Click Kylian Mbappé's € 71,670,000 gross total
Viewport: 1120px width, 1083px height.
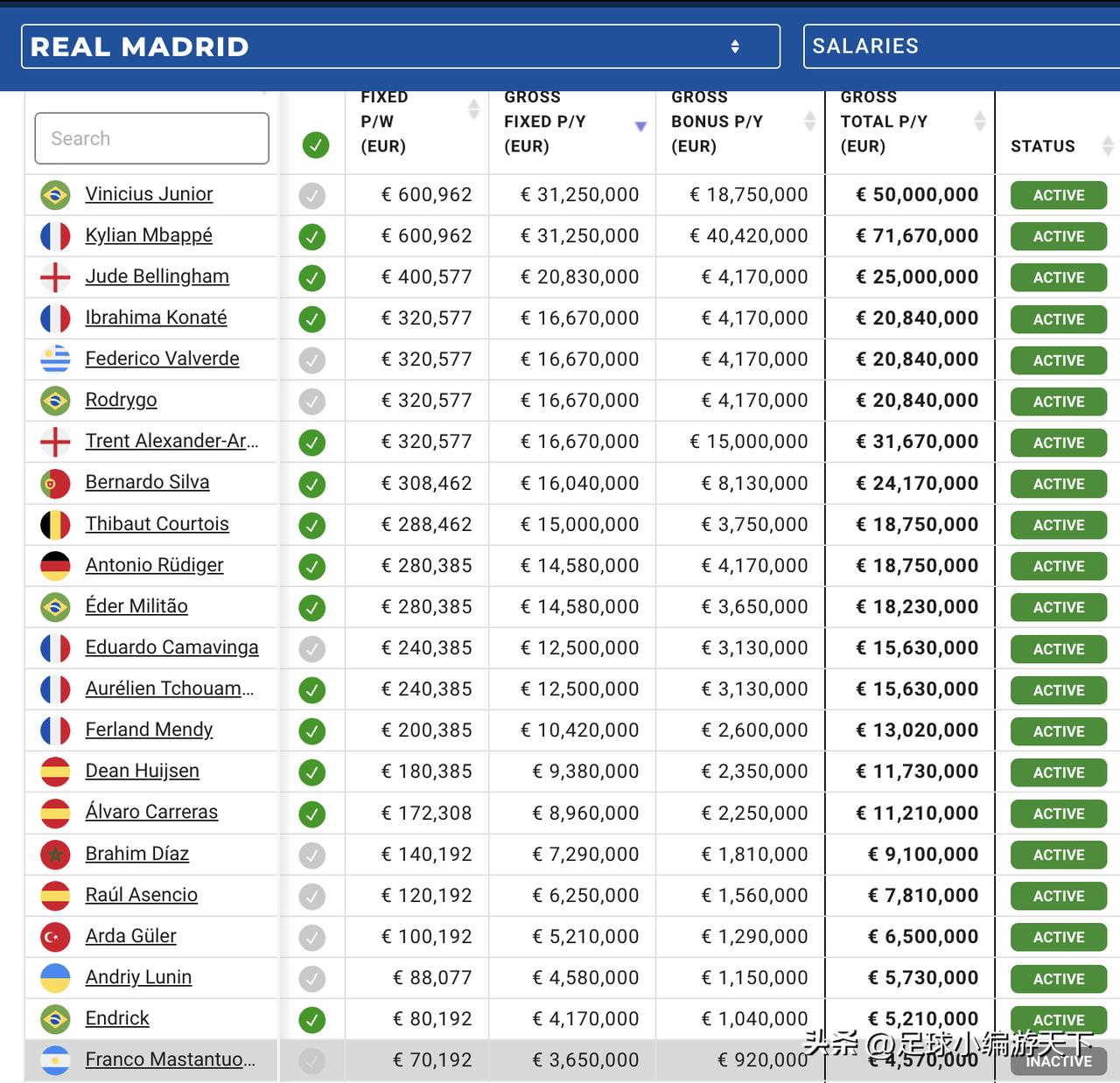[917, 236]
